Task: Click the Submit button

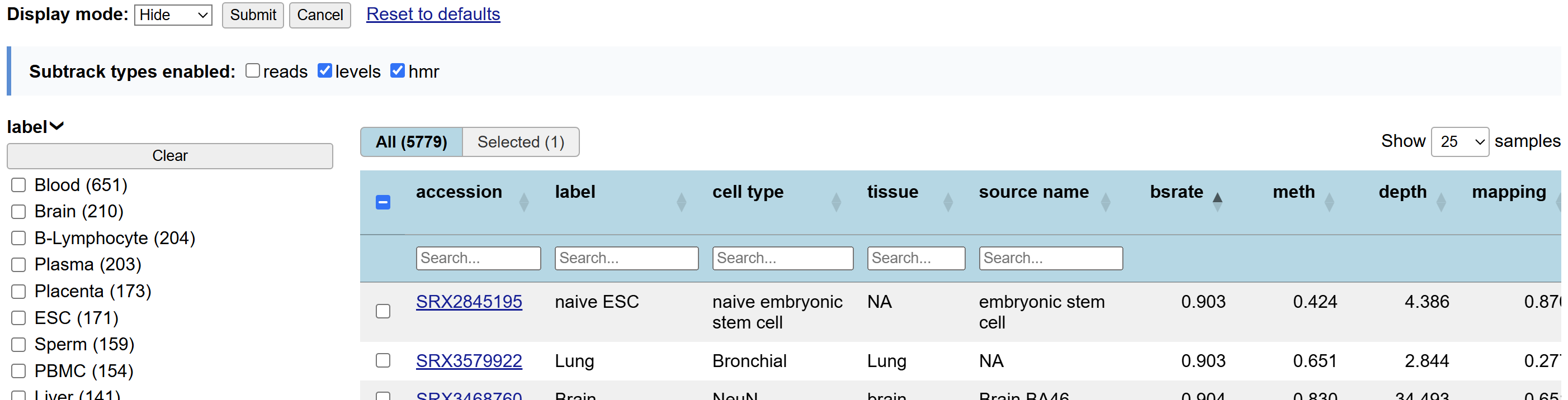Action: 253,15
